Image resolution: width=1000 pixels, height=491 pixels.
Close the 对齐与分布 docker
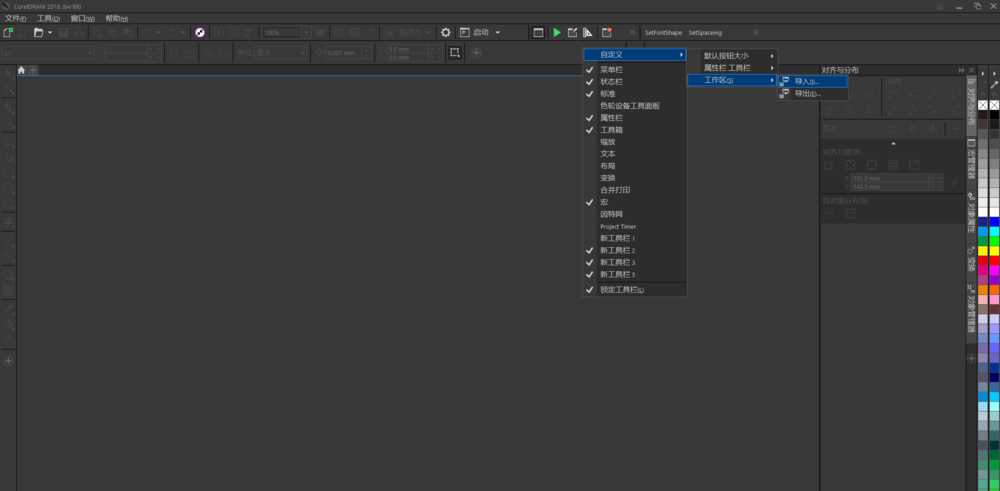971,70
